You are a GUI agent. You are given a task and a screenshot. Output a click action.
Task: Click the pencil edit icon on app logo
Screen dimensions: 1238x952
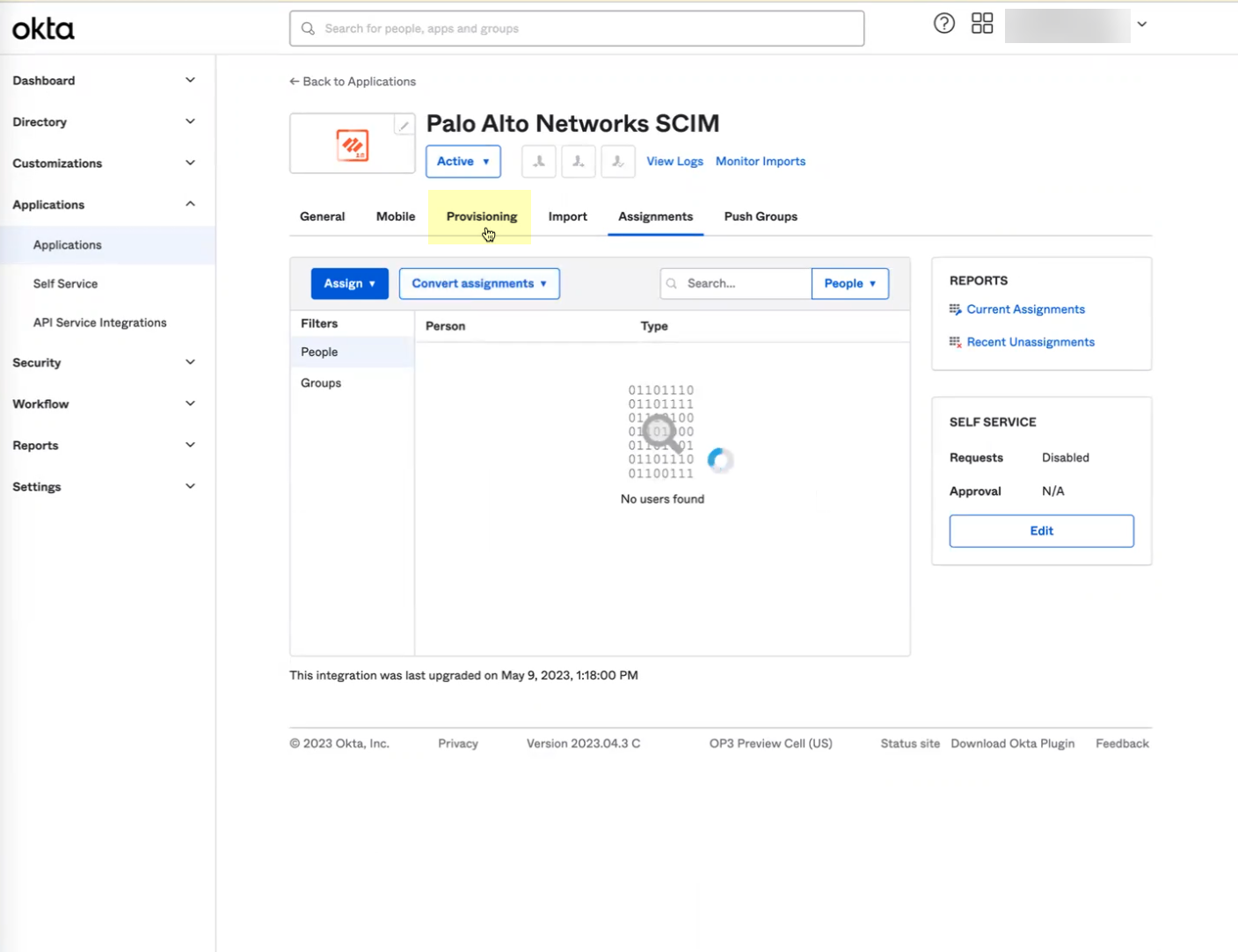coord(404,126)
